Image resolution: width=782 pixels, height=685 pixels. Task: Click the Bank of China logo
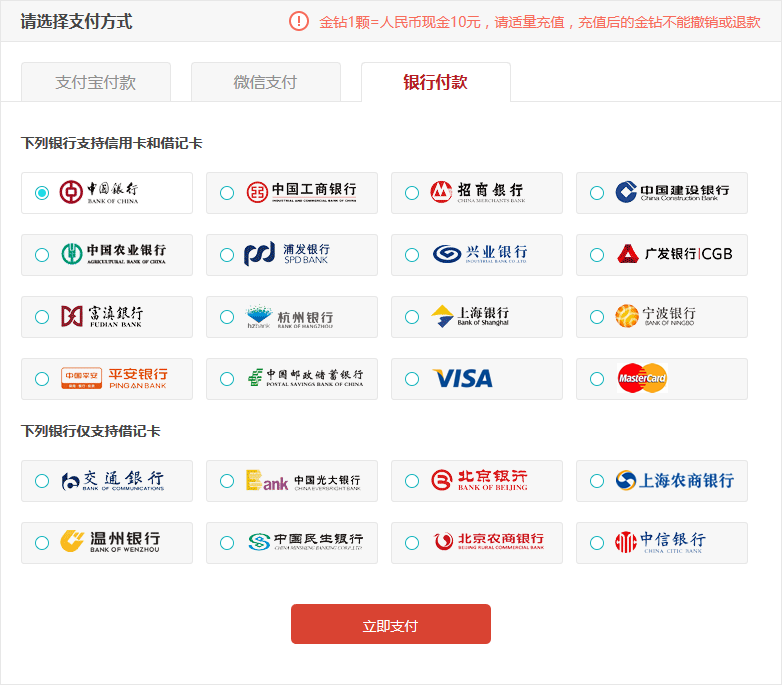click(99, 192)
